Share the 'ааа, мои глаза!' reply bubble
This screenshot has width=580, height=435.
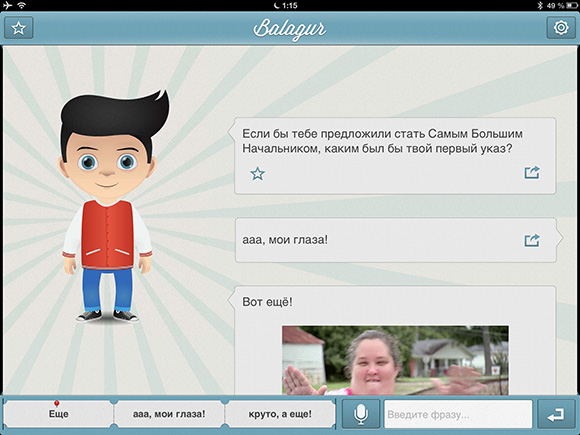(x=532, y=240)
